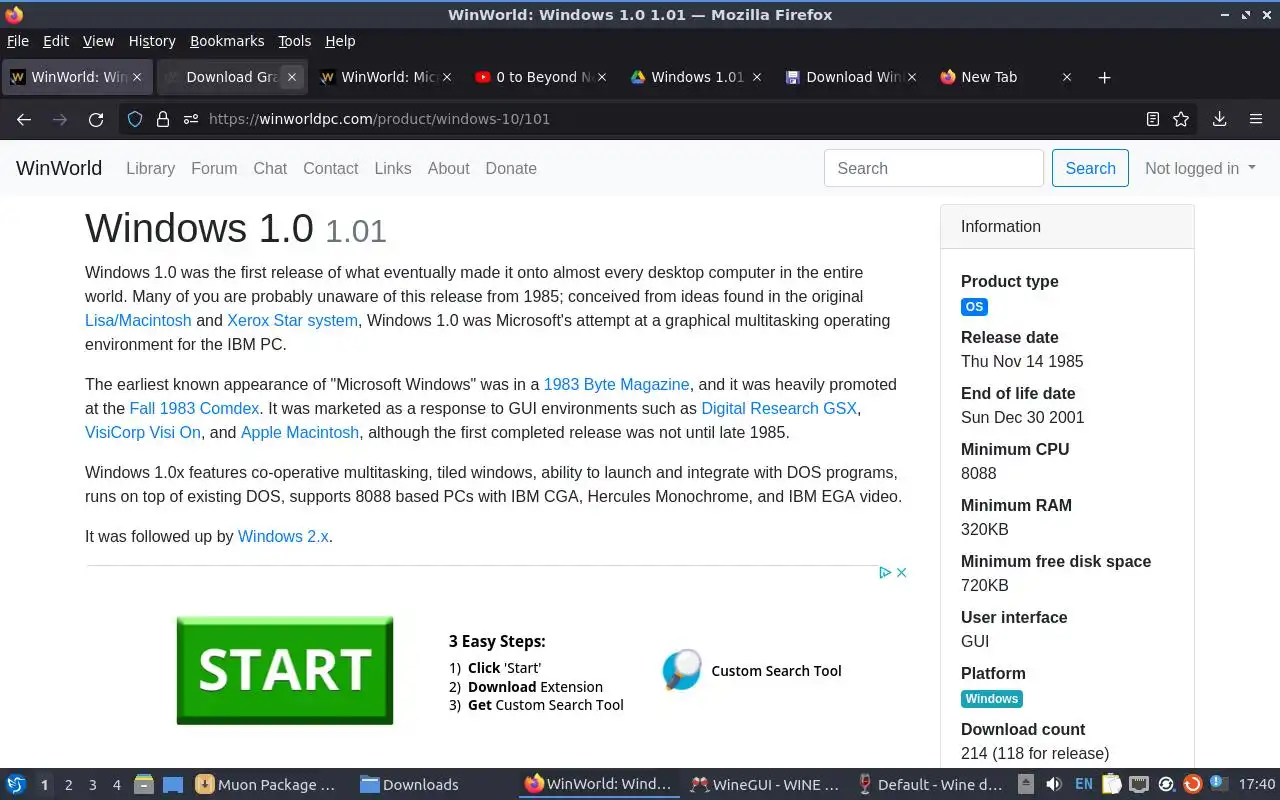Switch to virtual desktop 3 in pager
Screen dimensions: 1280x800
(92, 785)
